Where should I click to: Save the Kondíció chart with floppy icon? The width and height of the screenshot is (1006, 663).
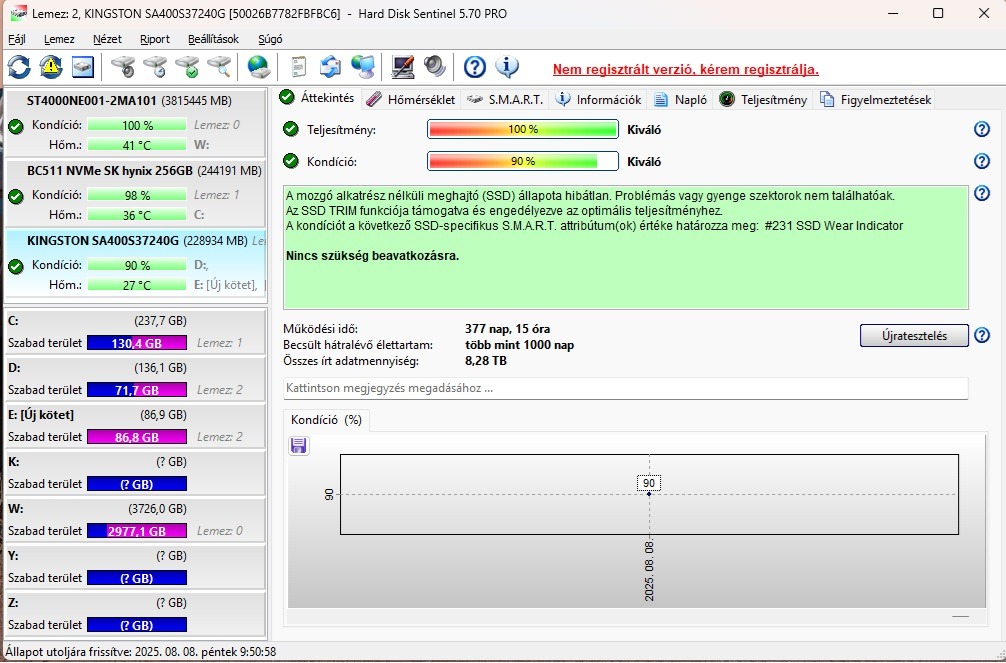tap(298, 445)
